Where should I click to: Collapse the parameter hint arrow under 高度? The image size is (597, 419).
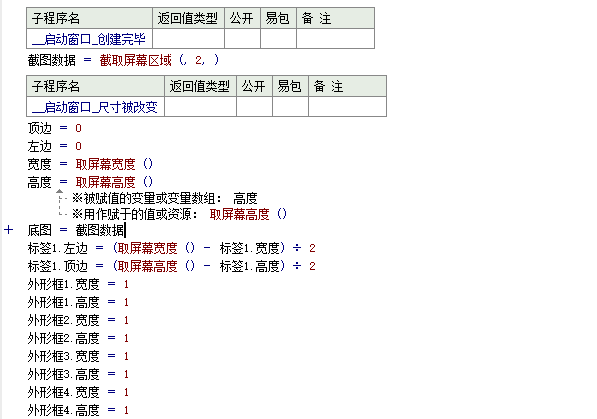(59, 191)
